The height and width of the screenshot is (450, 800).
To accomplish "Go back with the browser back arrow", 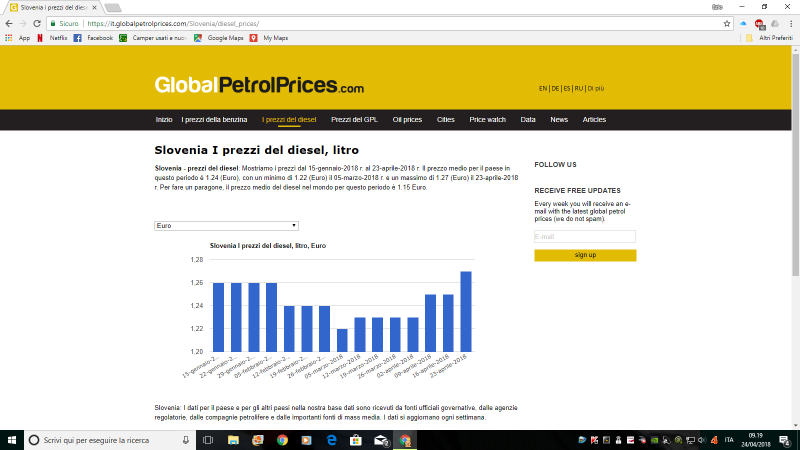I will coord(9,23).
